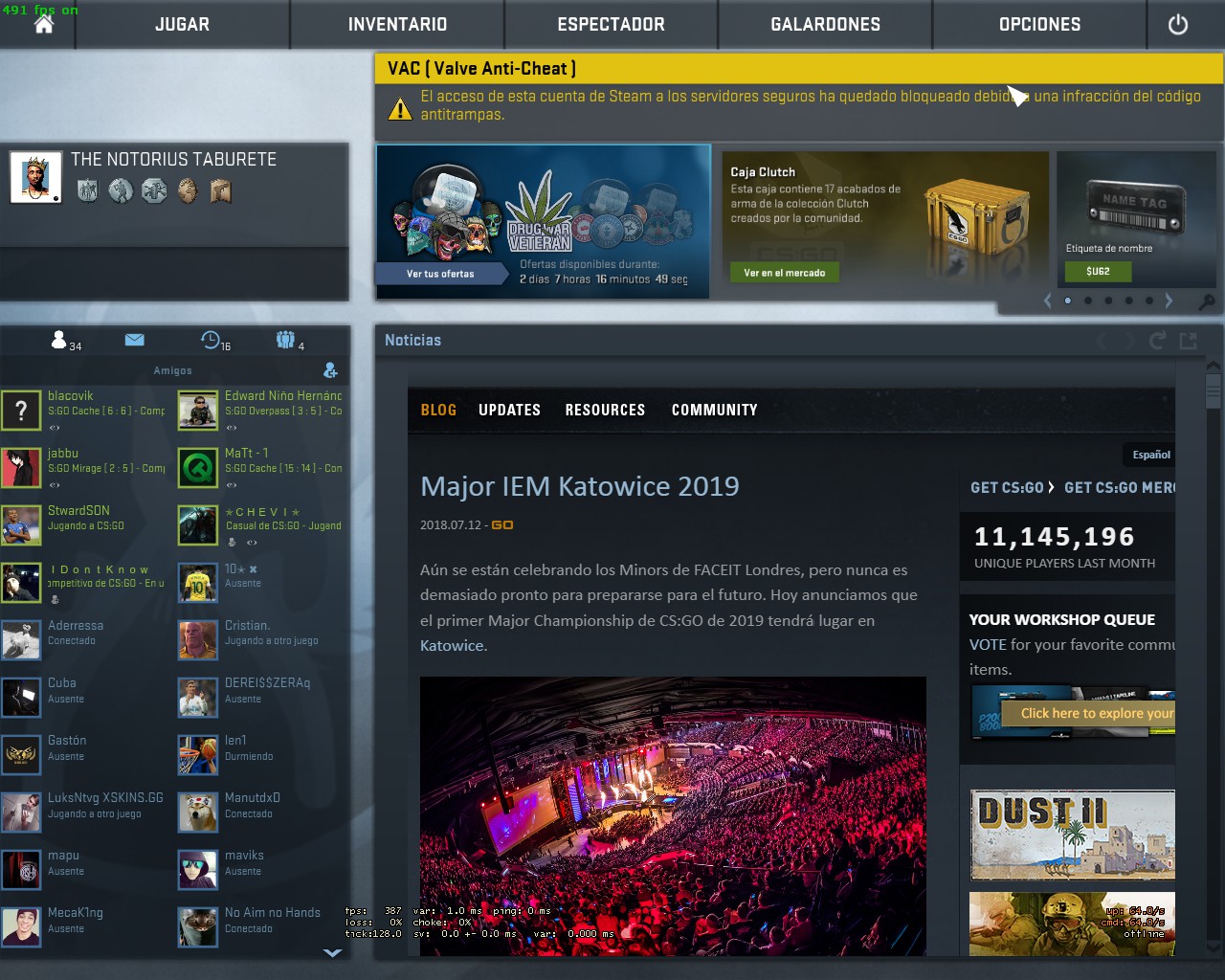Open 'Major IEM Katowice 2019' article title
This screenshot has width=1225, height=980.
click(580, 486)
